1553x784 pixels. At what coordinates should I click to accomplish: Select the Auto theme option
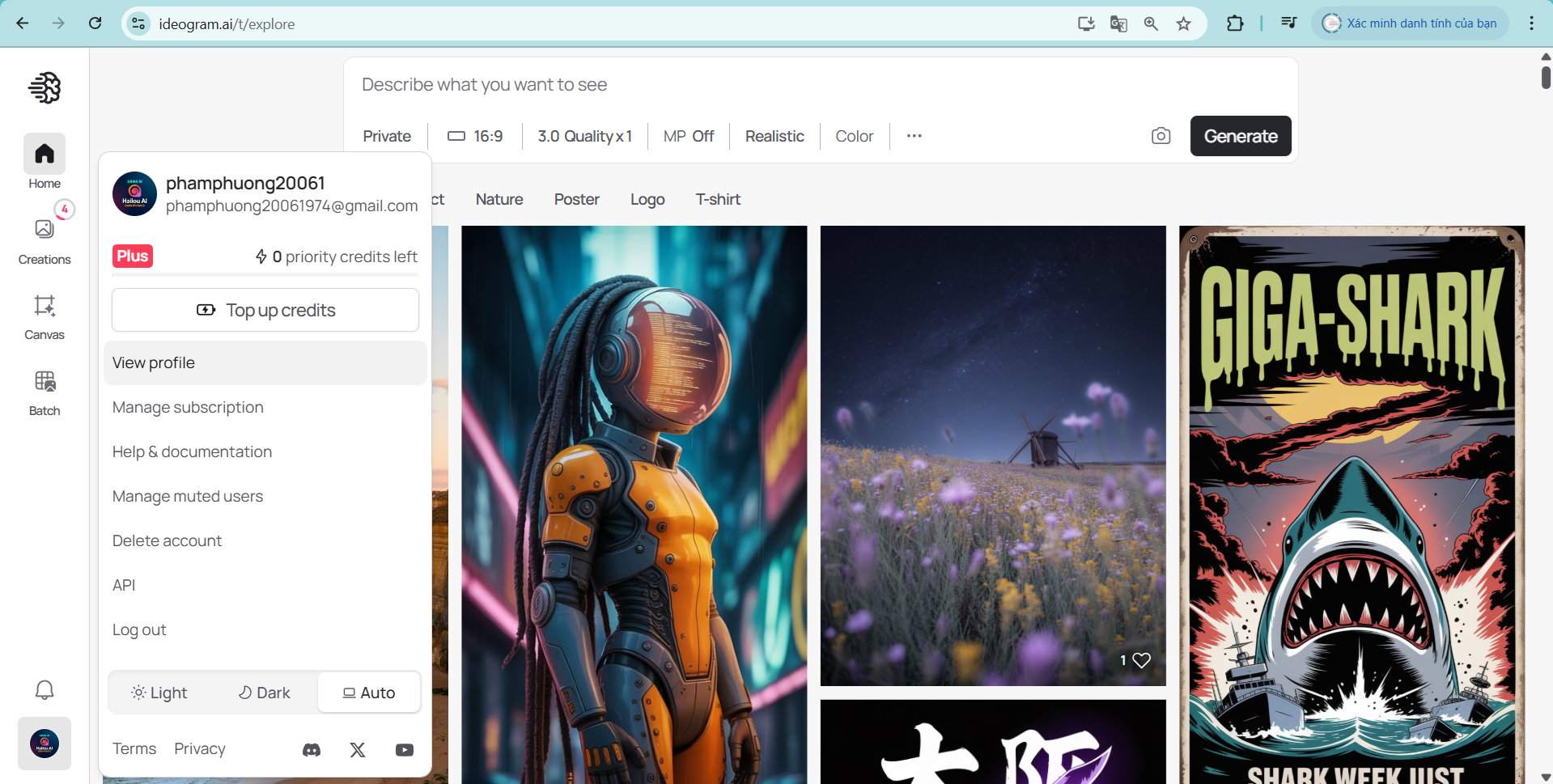tap(369, 693)
